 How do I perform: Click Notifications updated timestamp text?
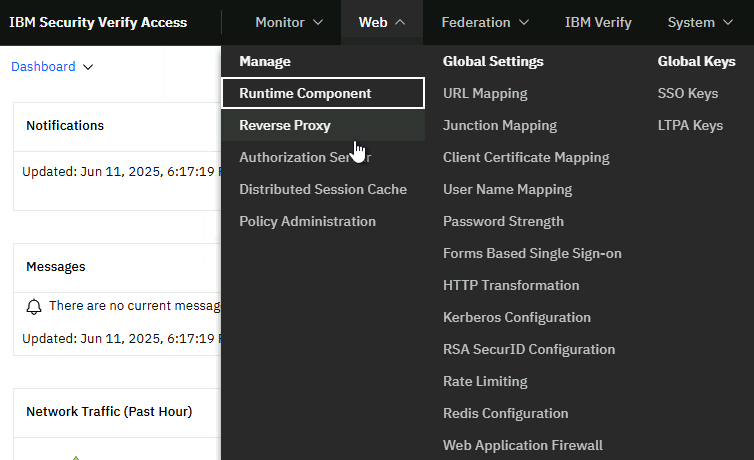(x=121, y=172)
